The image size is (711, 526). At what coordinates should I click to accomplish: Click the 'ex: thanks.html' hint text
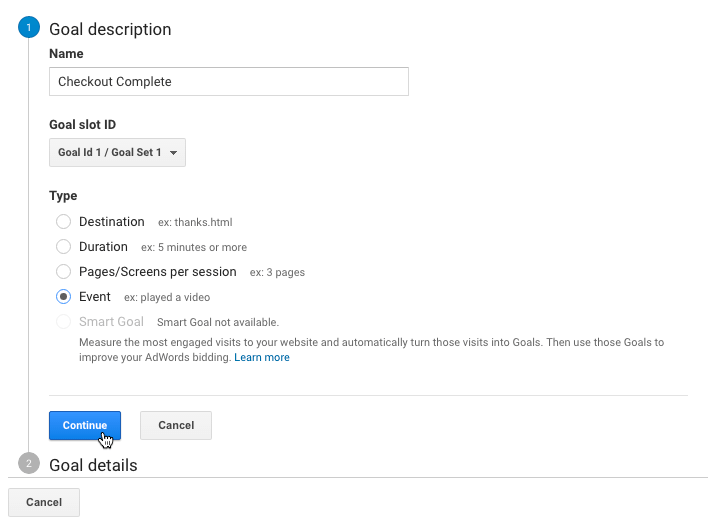click(x=195, y=222)
